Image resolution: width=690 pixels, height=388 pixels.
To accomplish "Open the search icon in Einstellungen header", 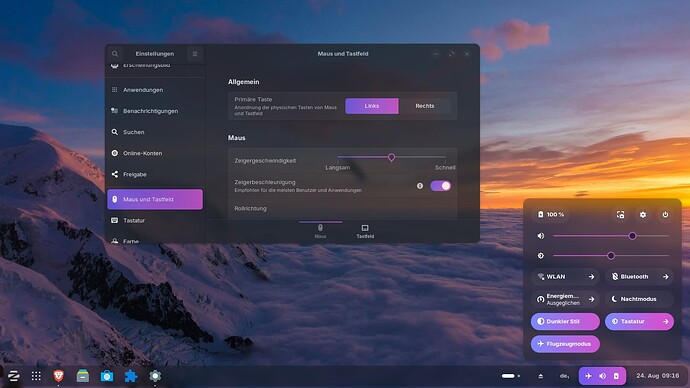I will click(115, 54).
